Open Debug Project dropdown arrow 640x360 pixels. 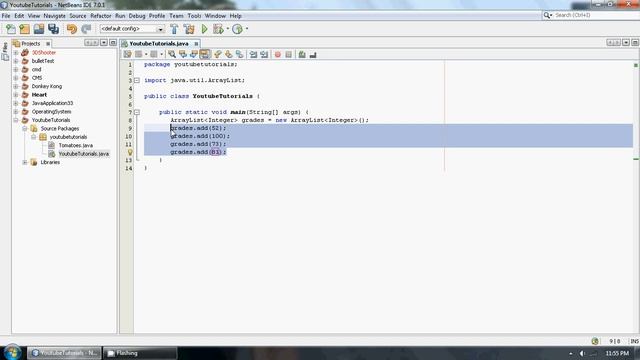227,29
